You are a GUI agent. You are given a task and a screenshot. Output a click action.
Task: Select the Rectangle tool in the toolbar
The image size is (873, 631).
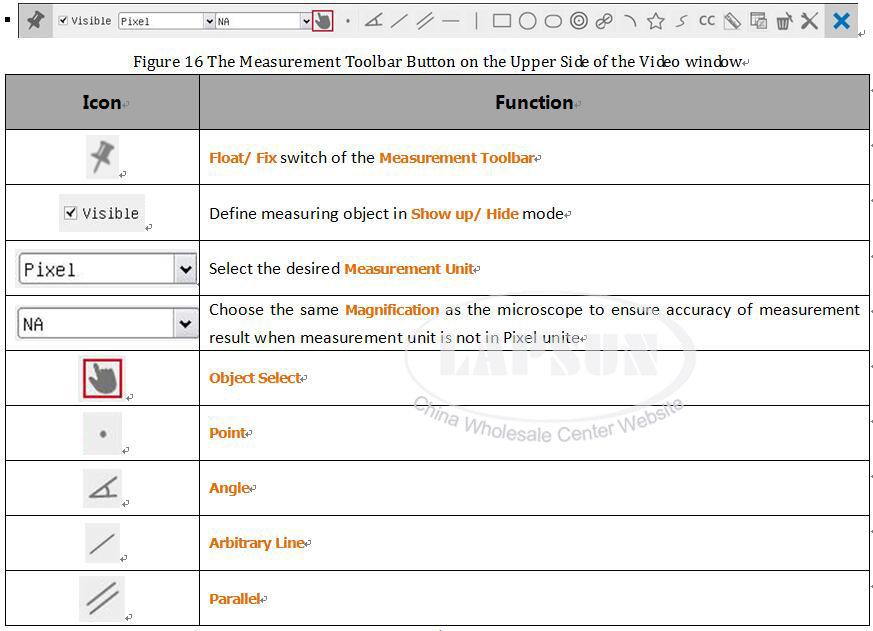[x=502, y=21]
